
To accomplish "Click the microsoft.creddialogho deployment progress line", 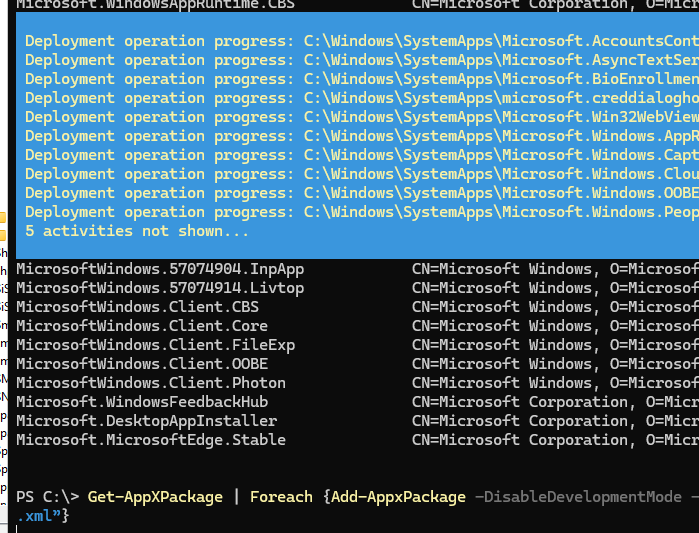I will coord(360,98).
